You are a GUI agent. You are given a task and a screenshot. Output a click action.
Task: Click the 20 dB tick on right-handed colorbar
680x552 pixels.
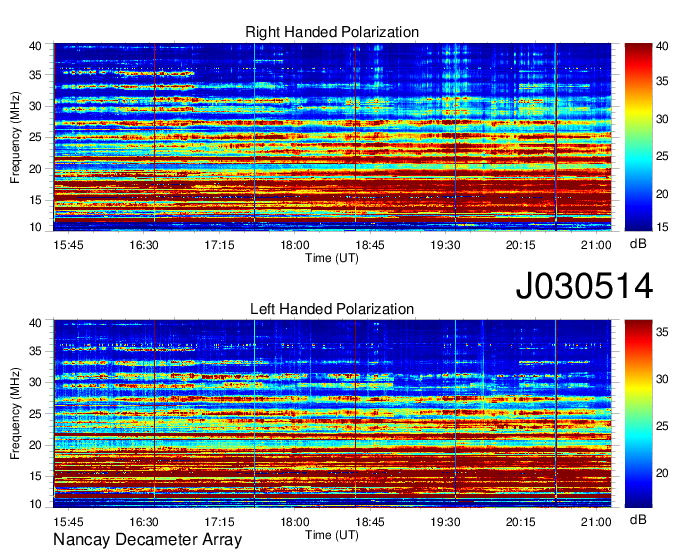click(662, 194)
